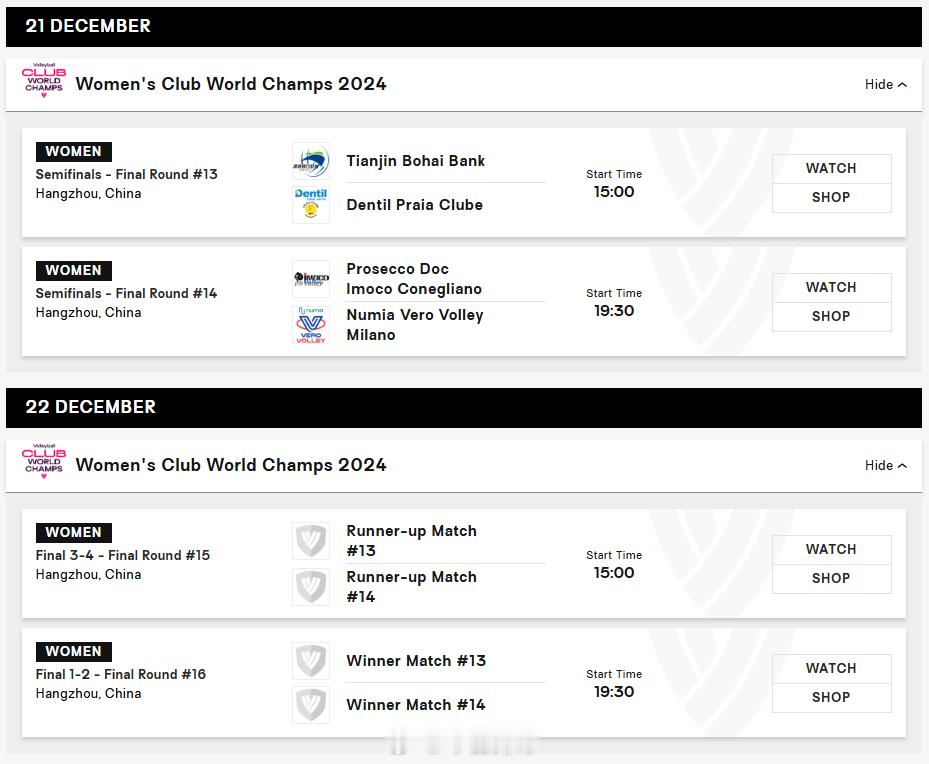
Task: Watch the Tianjin vs Dentil Praia semifinal
Action: pos(831,169)
